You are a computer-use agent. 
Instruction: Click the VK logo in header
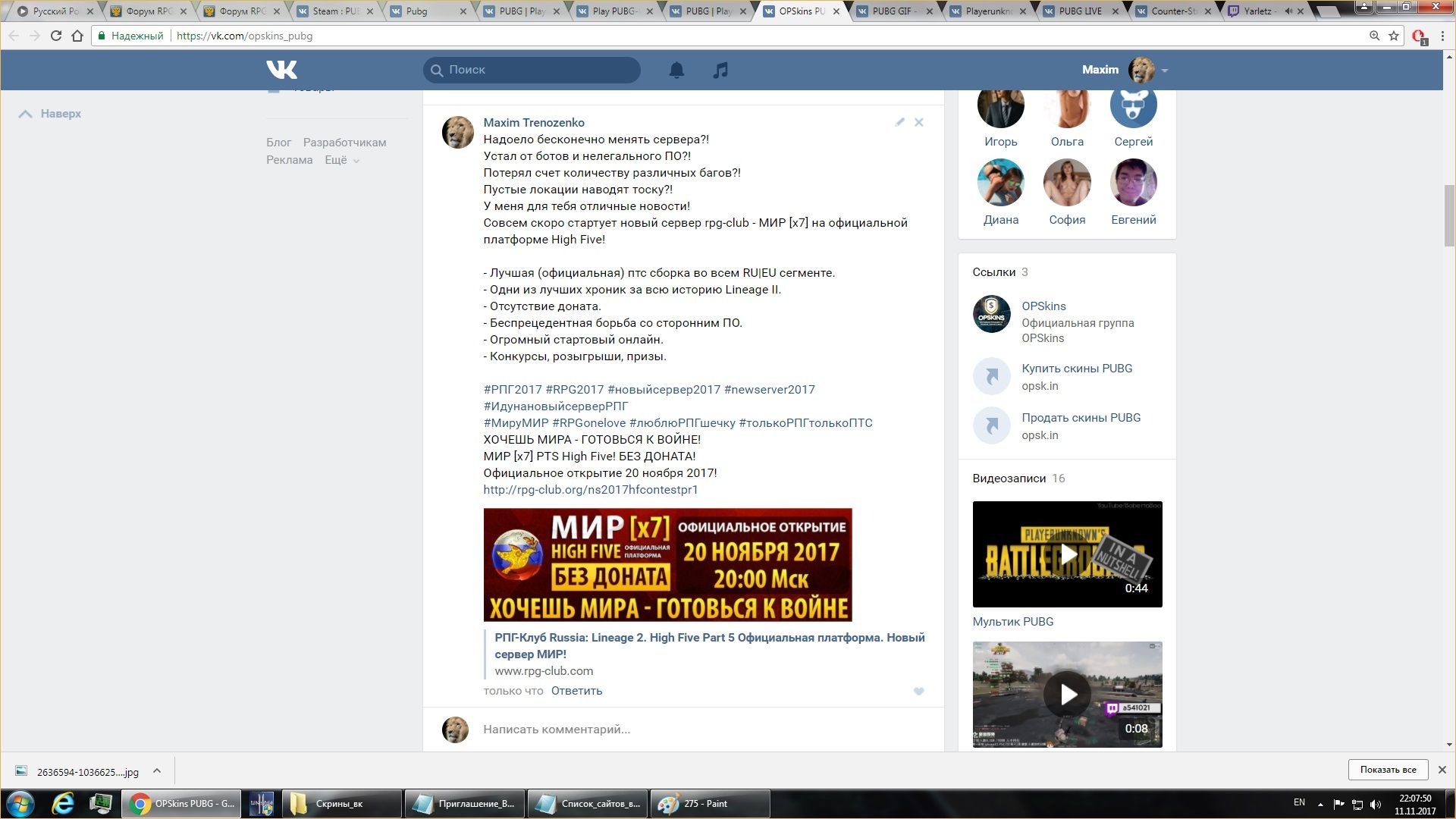pos(281,70)
